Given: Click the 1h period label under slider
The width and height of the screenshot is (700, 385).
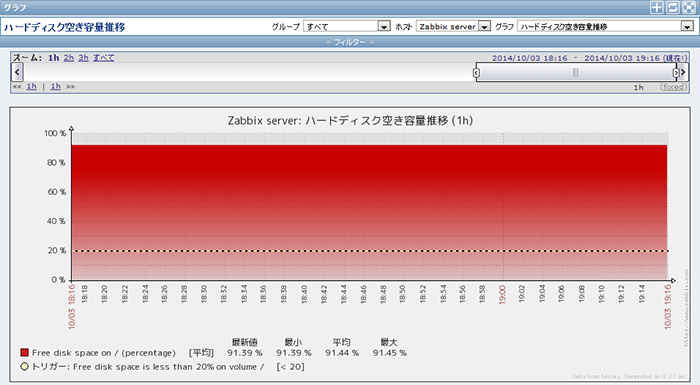Looking at the screenshot, I should pos(638,87).
